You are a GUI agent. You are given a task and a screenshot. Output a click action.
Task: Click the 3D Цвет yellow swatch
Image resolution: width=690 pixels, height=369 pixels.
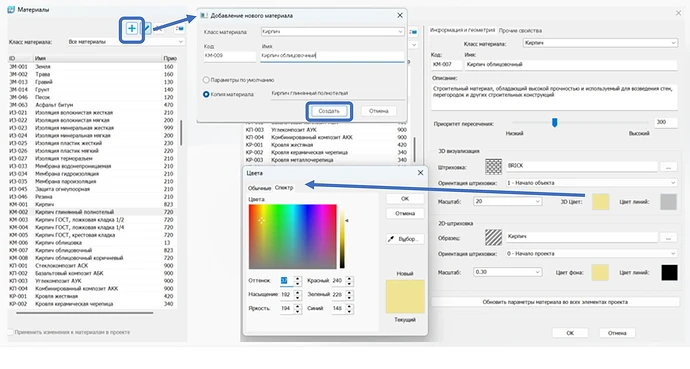(601, 202)
